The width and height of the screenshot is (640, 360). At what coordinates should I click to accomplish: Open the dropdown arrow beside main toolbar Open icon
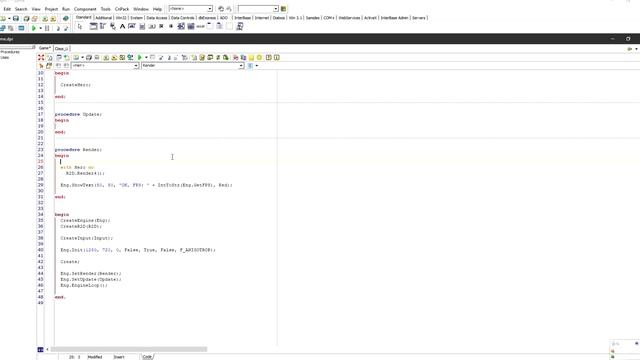click(x=9, y=18)
